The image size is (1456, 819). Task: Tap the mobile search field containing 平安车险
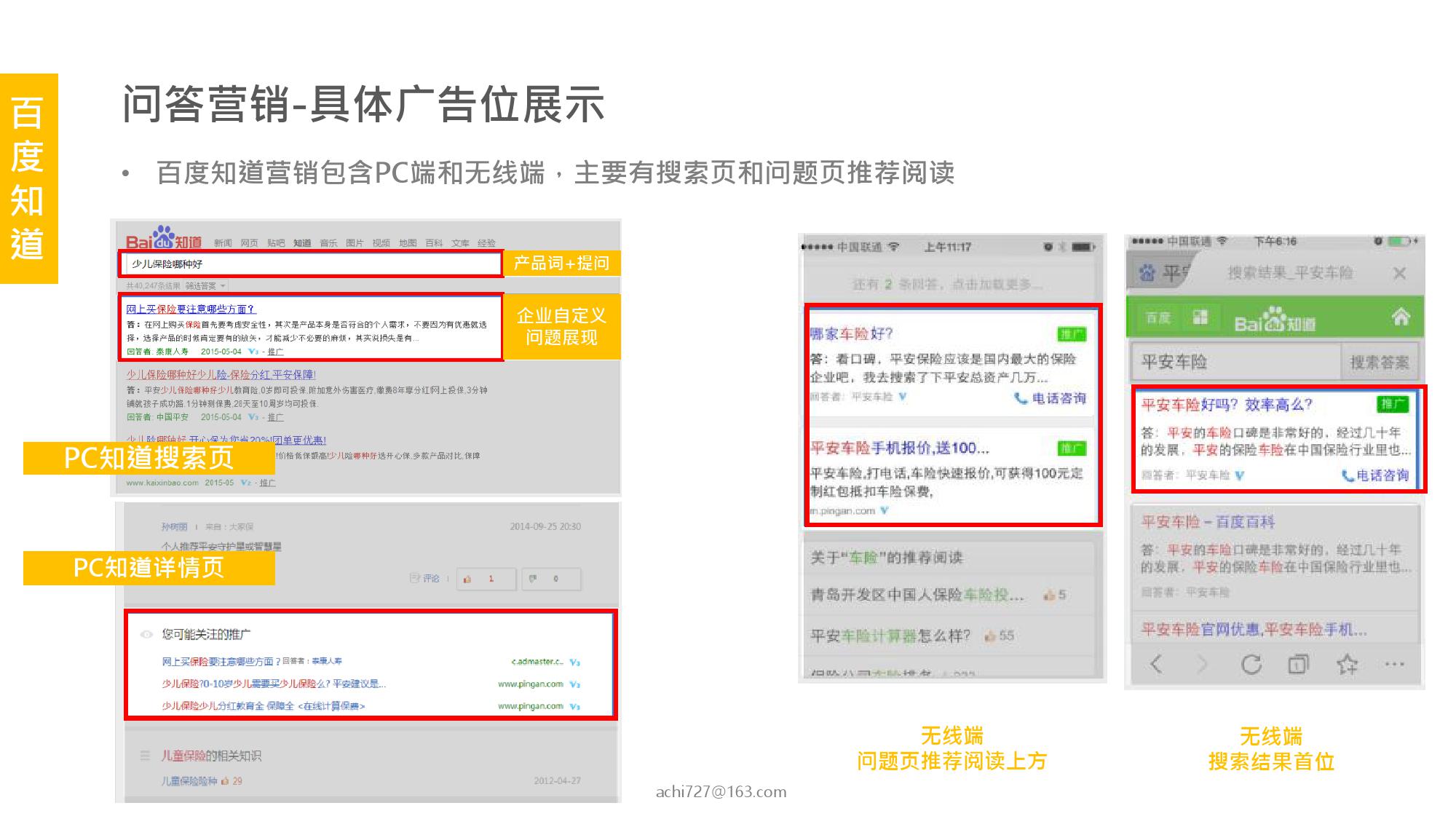click(x=1236, y=362)
